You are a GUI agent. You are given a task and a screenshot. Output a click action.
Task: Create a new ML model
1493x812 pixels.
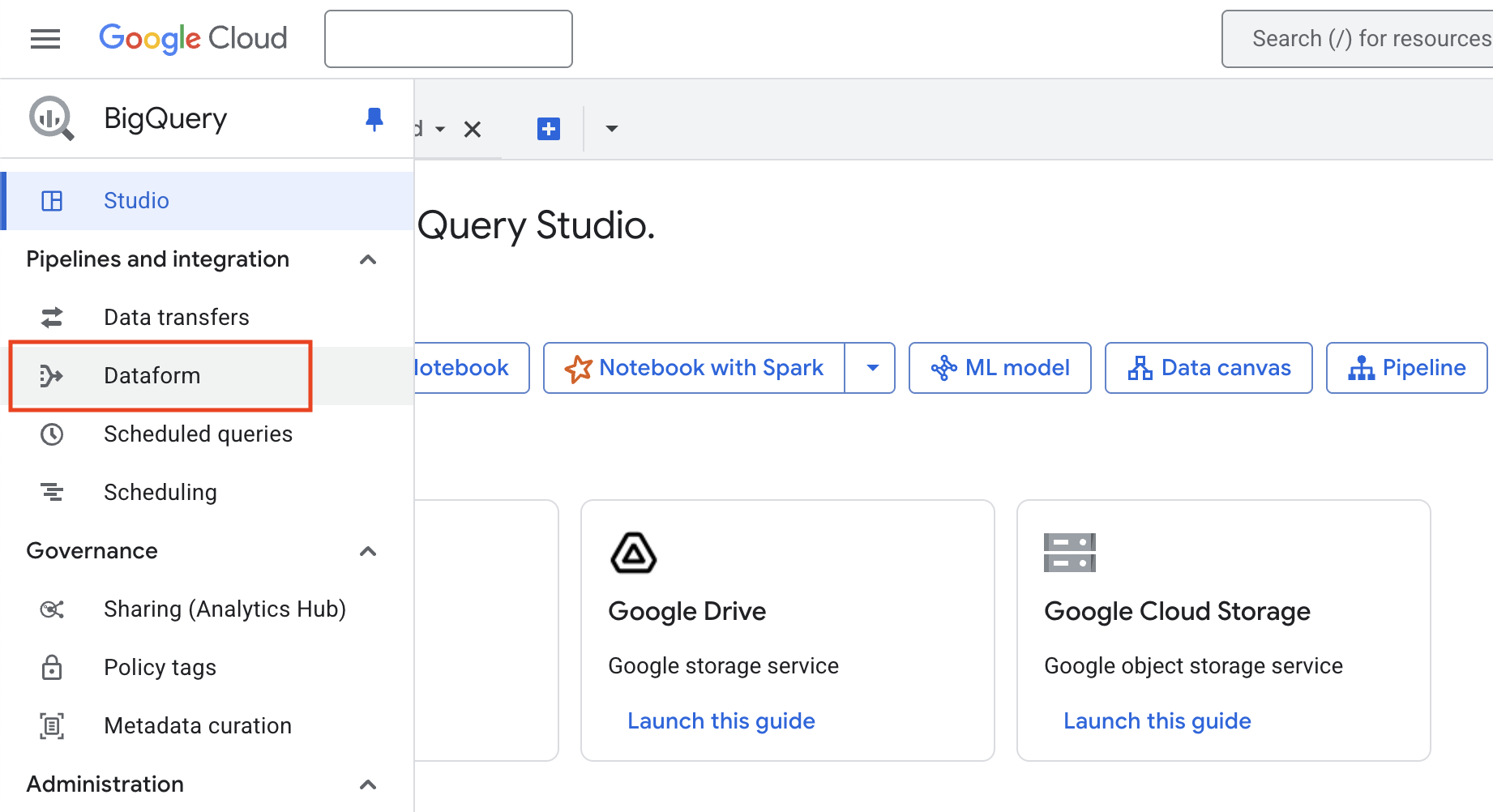(1000, 368)
